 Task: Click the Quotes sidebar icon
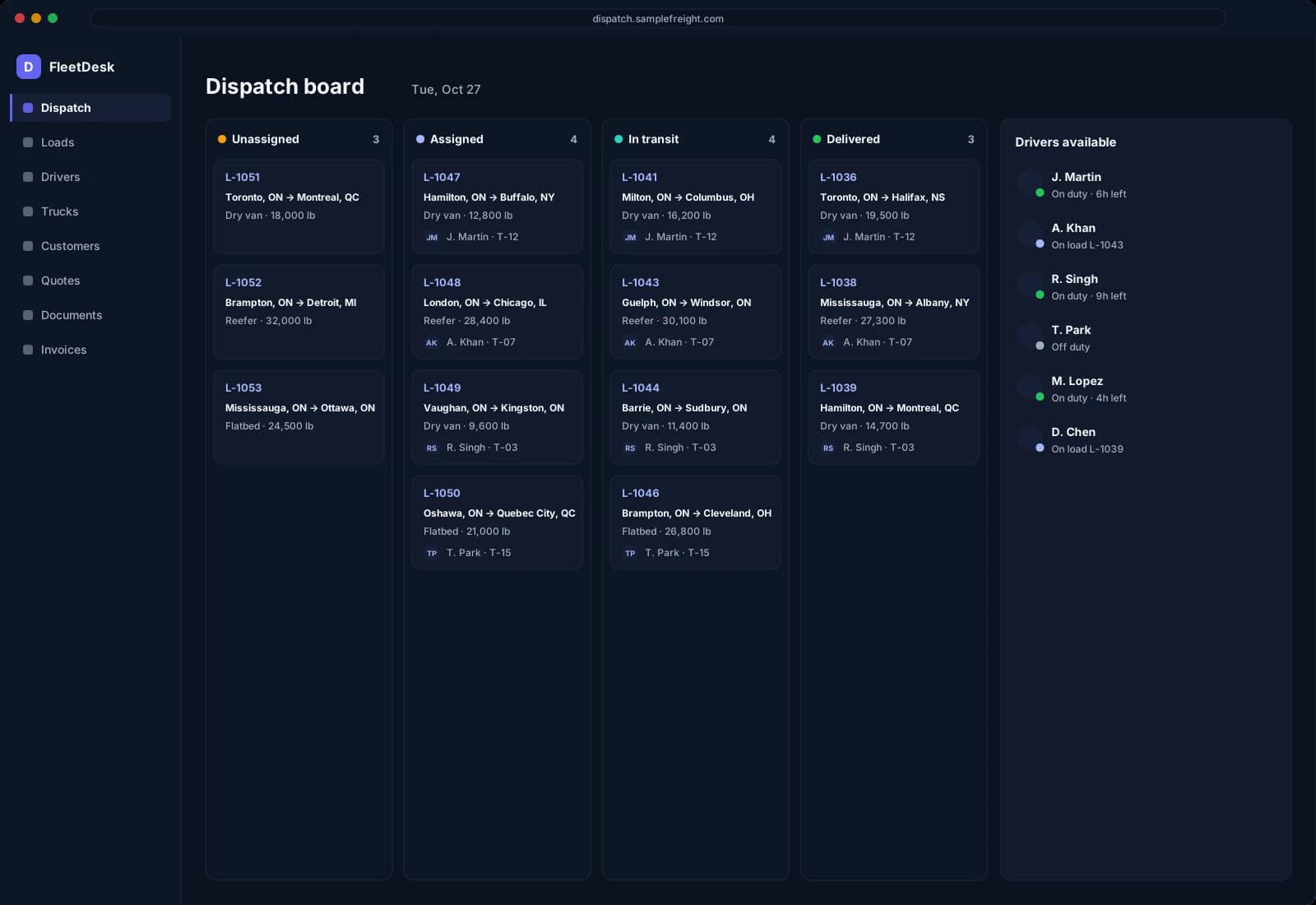(28, 281)
